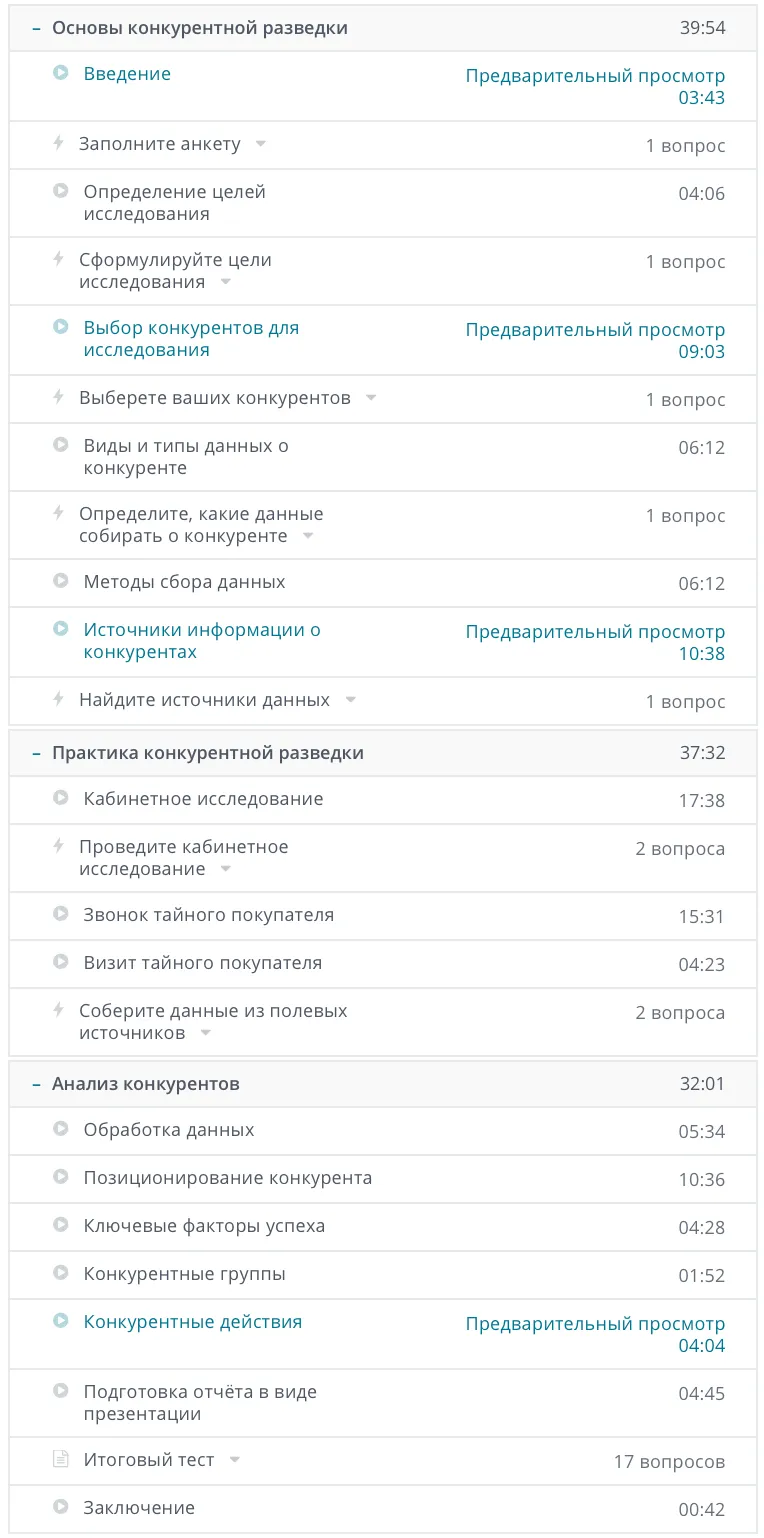The height and width of the screenshot is (1538, 764).
Task: Click lightning icon beside Найдите источники данных
Action: (59, 699)
